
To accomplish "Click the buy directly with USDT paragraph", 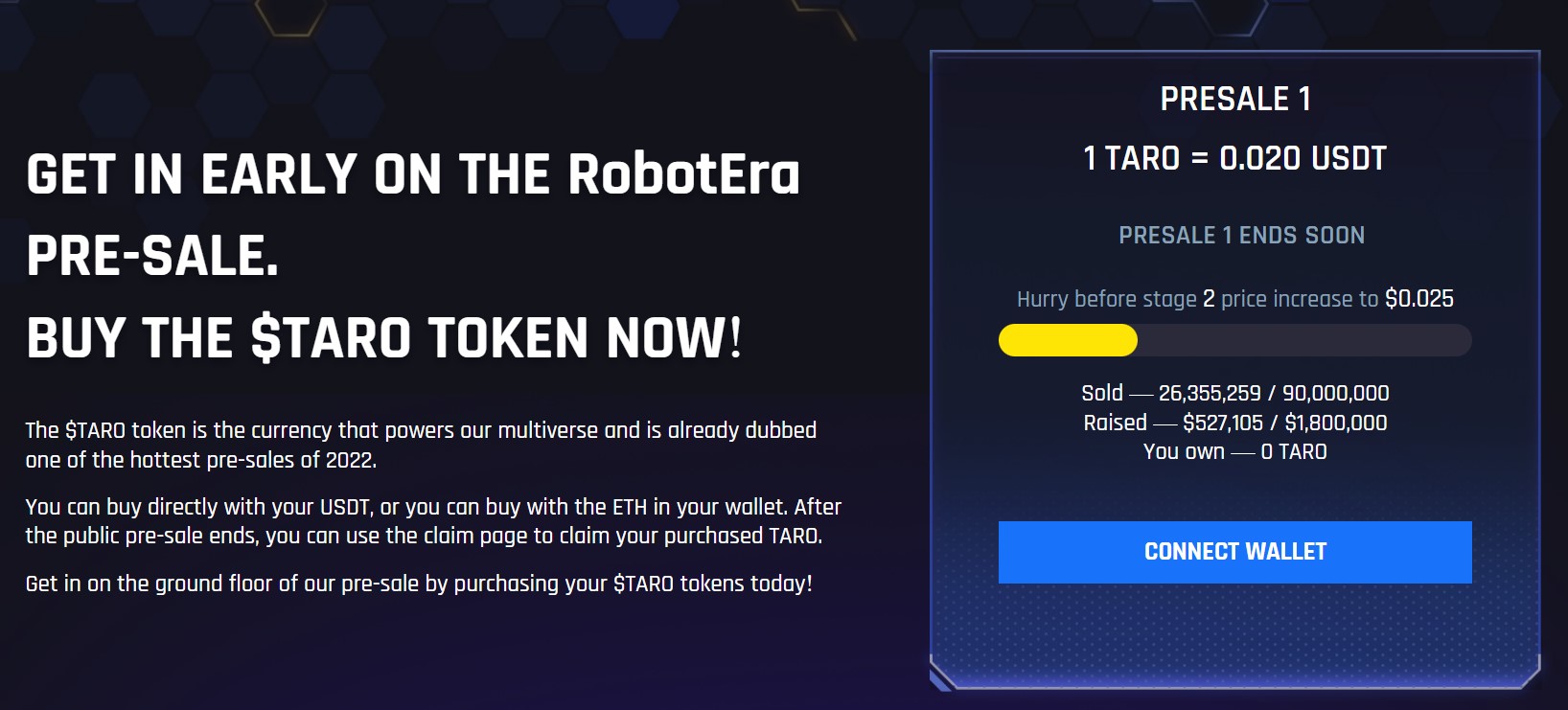I will pyautogui.click(x=433, y=521).
